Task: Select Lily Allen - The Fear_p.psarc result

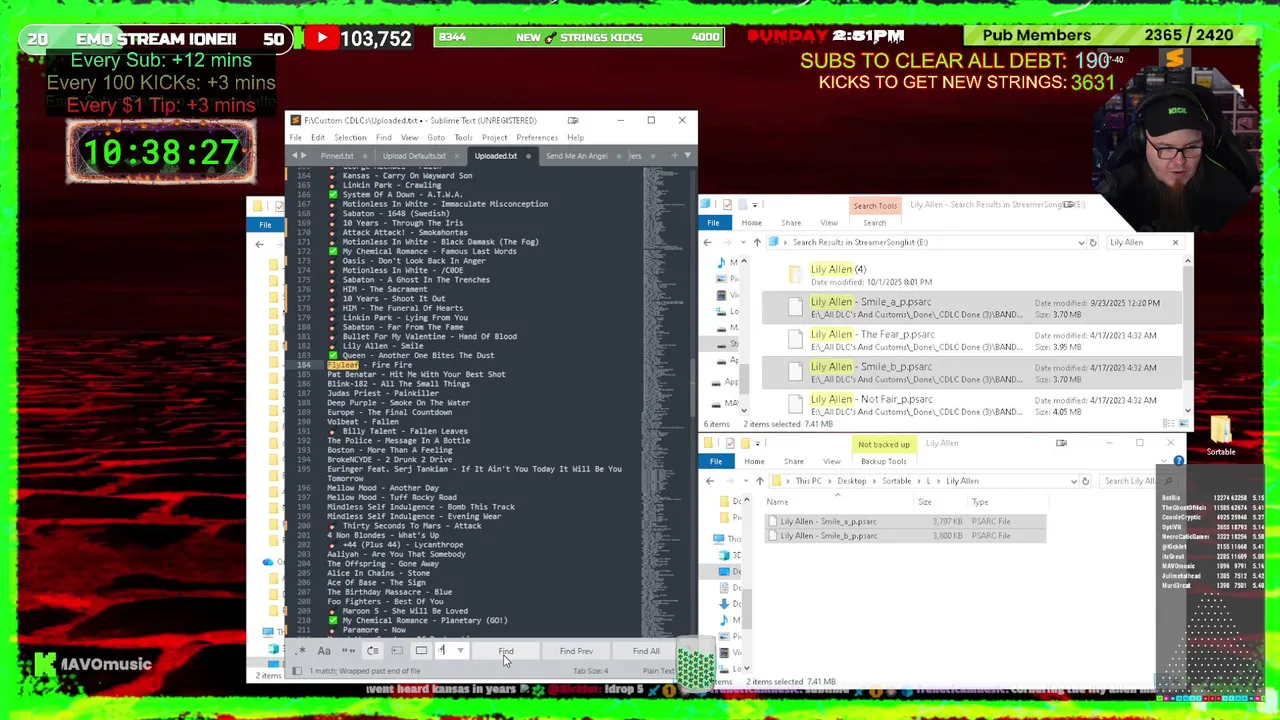Action: pos(972,340)
